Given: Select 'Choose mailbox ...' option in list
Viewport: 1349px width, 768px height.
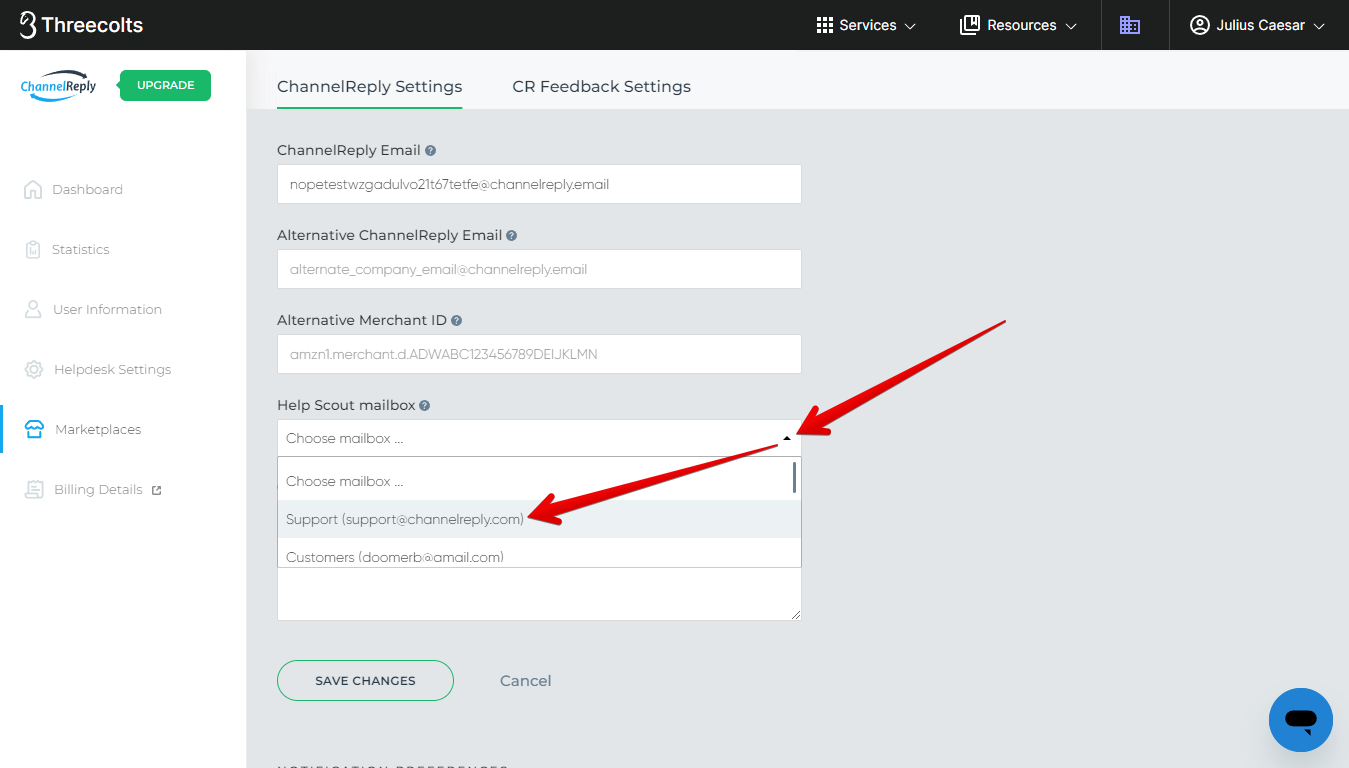Looking at the screenshot, I should click(539, 481).
